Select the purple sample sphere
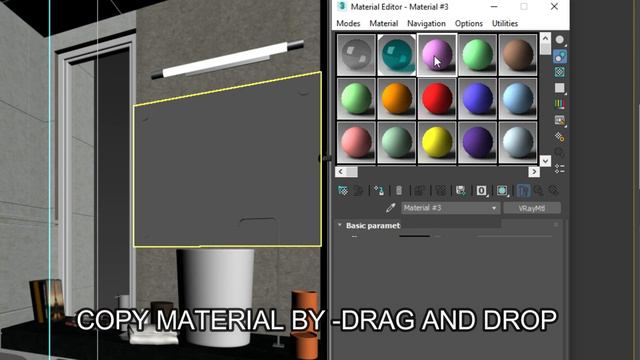 point(477,142)
